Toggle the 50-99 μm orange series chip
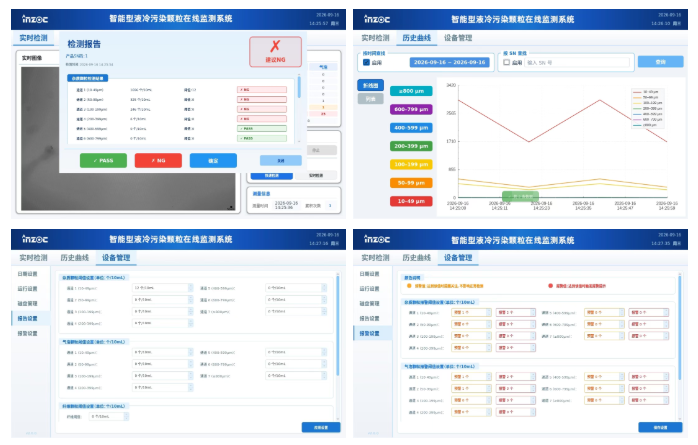698x445 pixels. tap(411, 183)
